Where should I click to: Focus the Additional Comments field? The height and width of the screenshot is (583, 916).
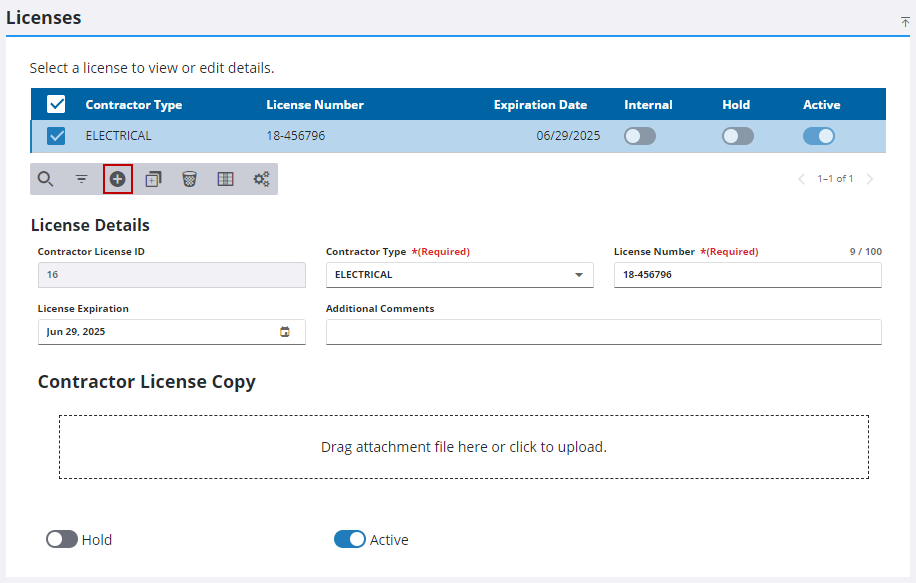603,332
